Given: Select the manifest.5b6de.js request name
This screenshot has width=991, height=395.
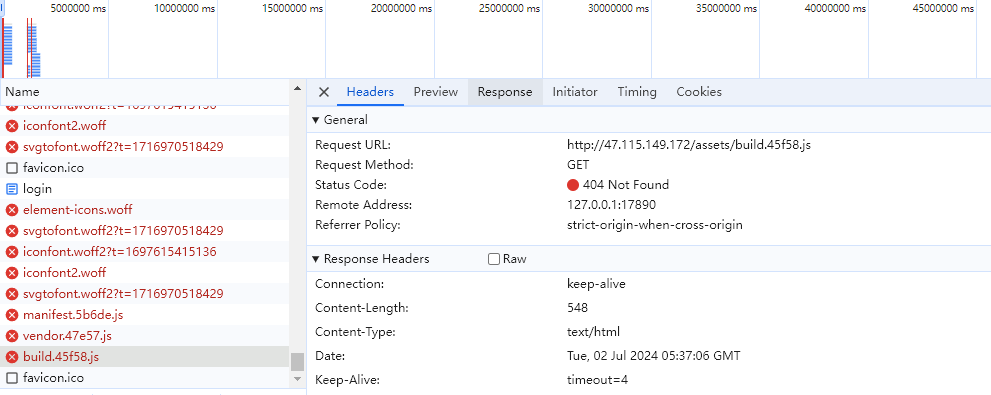Looking at the screenshot, I should click(x=73, y=315).
